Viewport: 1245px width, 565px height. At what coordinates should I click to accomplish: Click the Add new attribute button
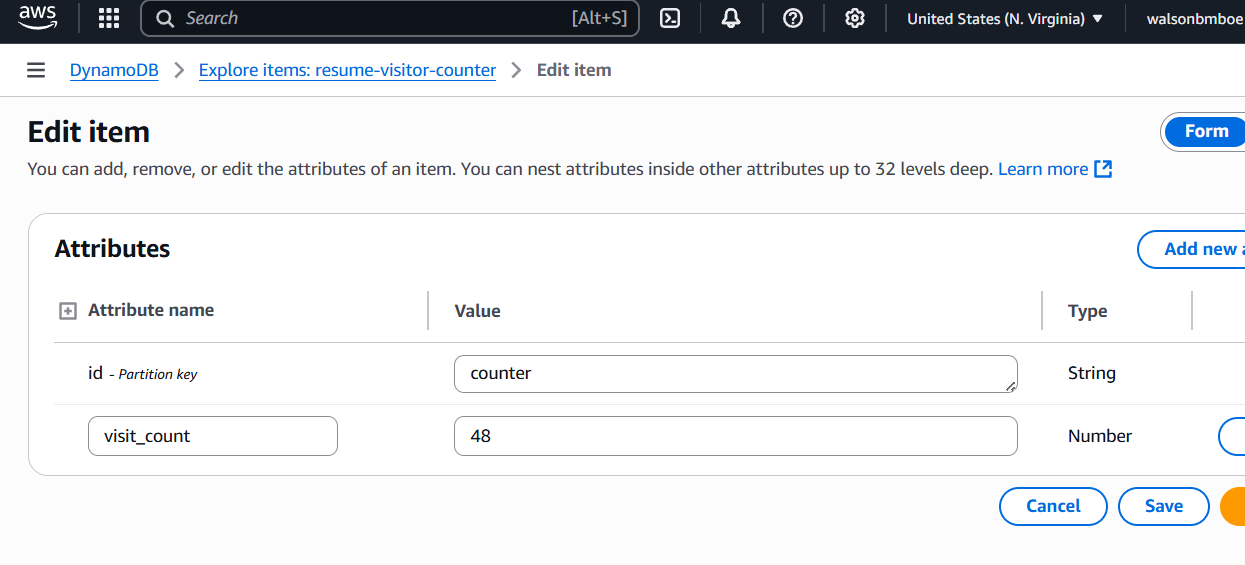pos(1192,249)
